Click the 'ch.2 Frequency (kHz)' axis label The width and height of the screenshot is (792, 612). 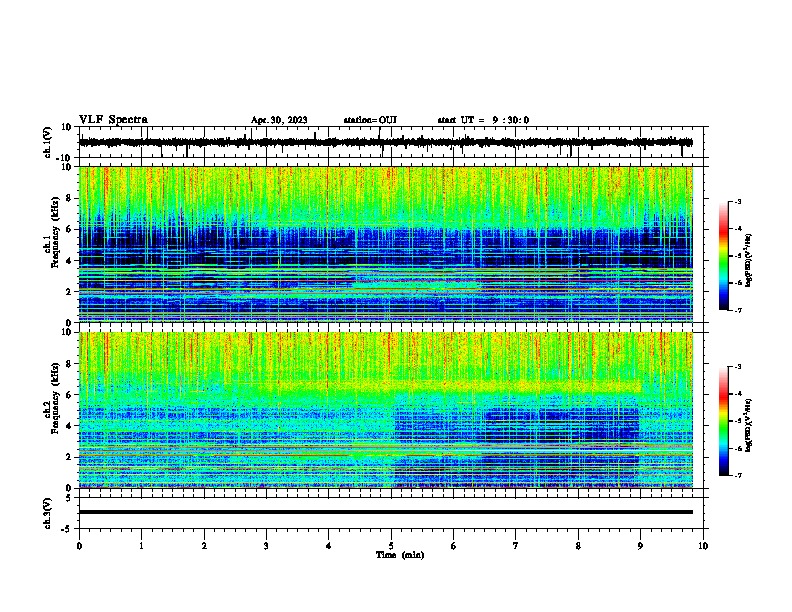click(51, 398)
